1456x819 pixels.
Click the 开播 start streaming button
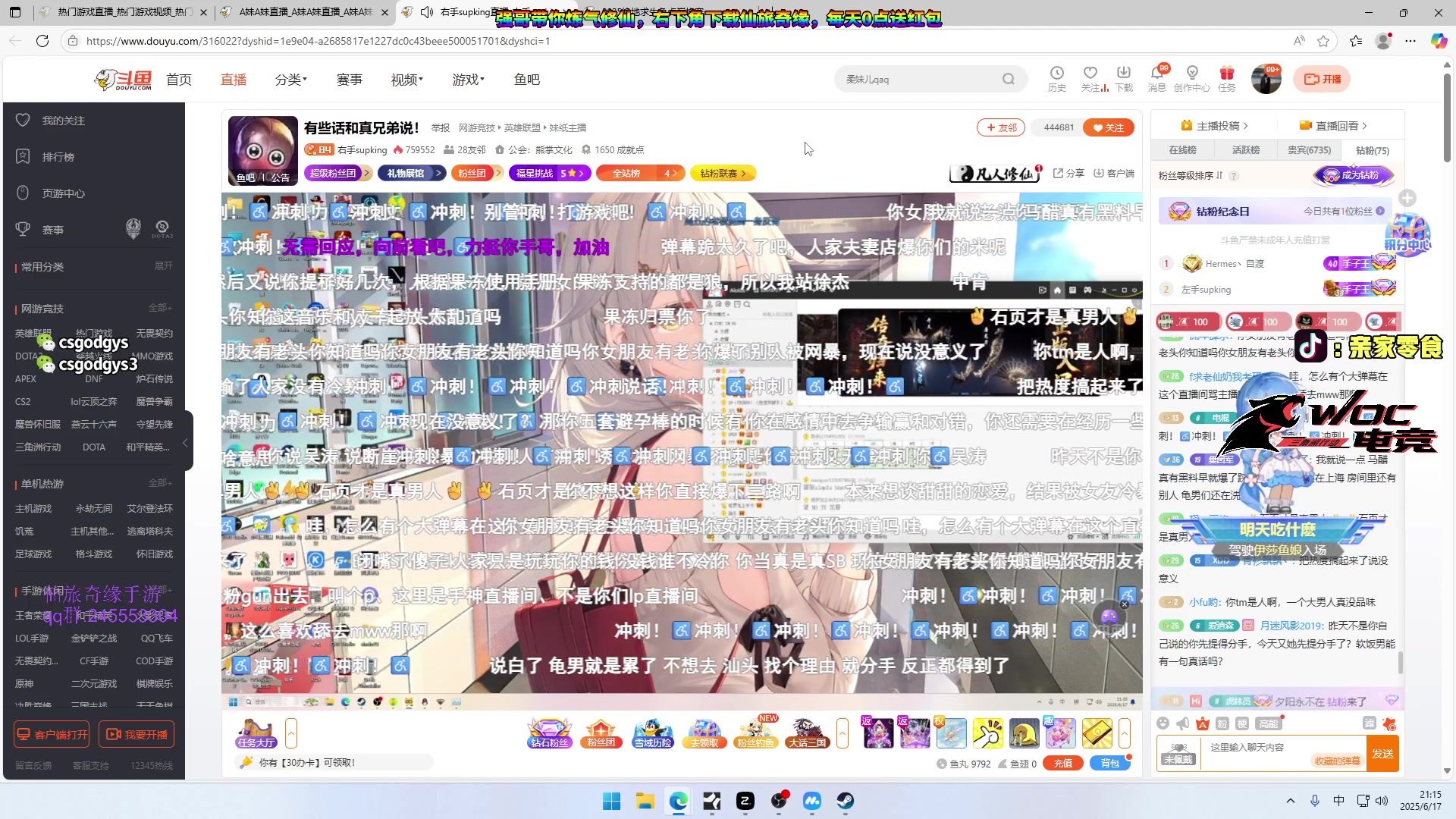point(1322,79)
